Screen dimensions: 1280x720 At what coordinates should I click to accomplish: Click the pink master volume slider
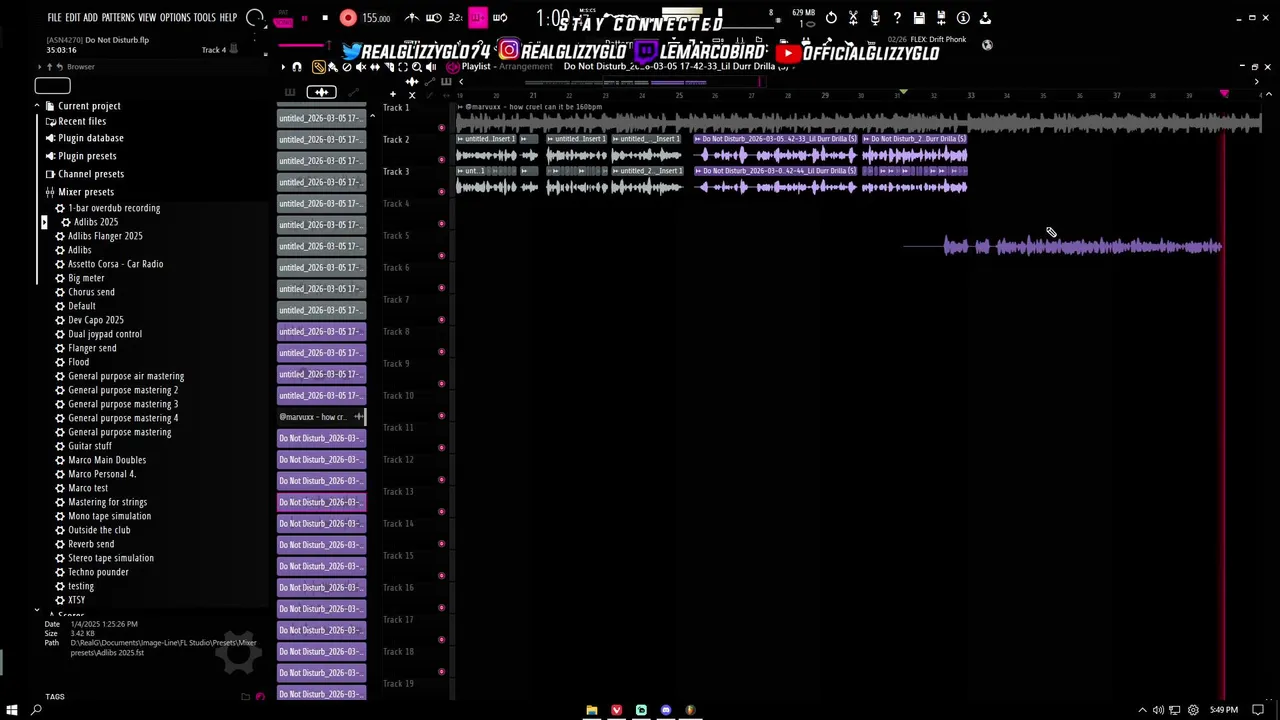(301, 45)
